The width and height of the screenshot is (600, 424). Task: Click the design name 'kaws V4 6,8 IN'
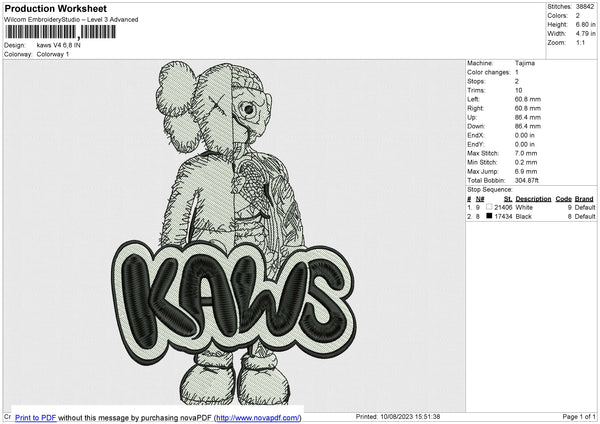pyautogui.click(x=59, y=45)
